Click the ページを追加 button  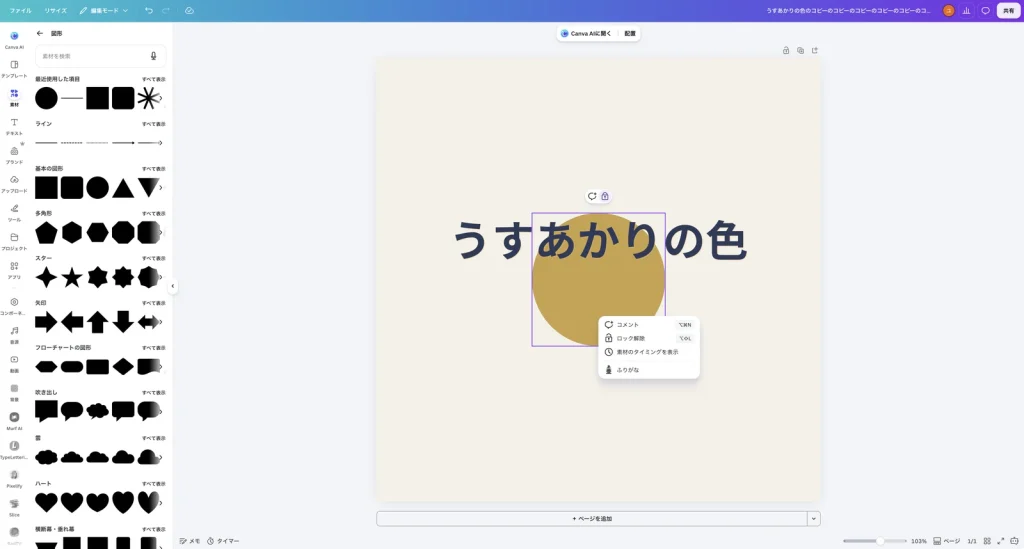[x=592, y=518]
